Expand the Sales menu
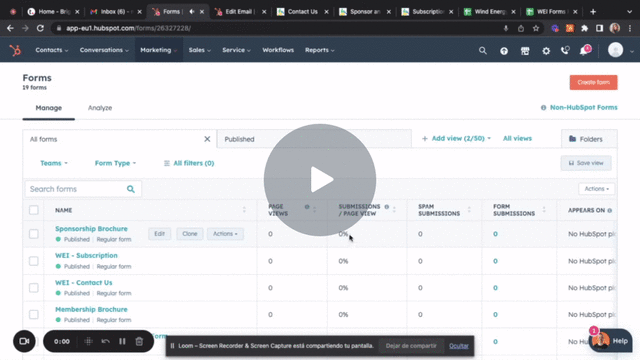This screenshot has width=640, height=360. coord(200,50)
